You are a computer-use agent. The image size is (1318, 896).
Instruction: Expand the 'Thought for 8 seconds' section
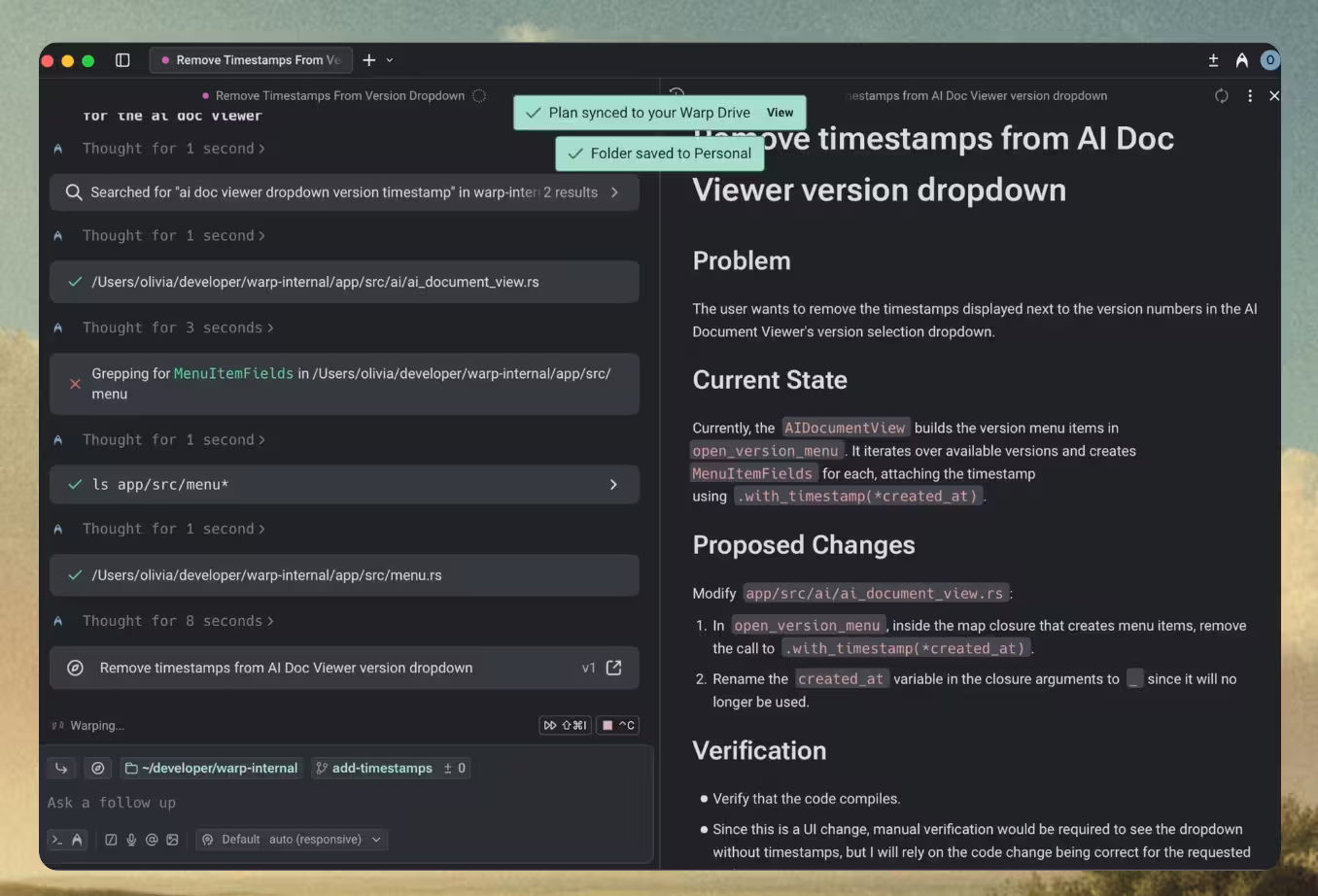pyautogui.click(x=178, y=621)
